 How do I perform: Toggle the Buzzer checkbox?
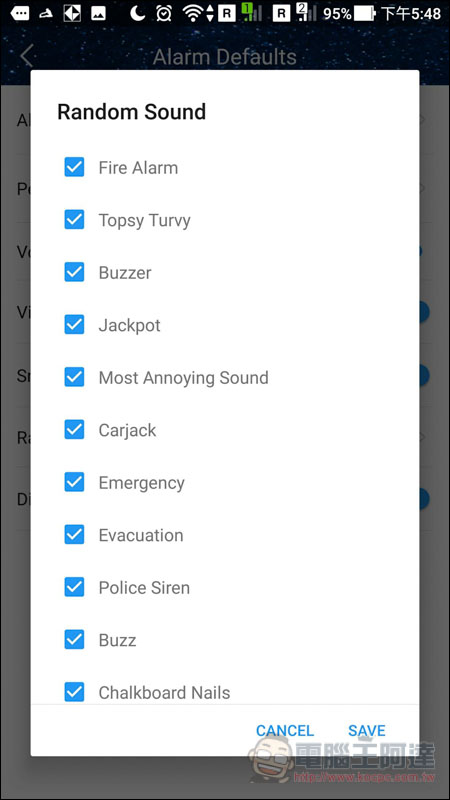[74, 272]
